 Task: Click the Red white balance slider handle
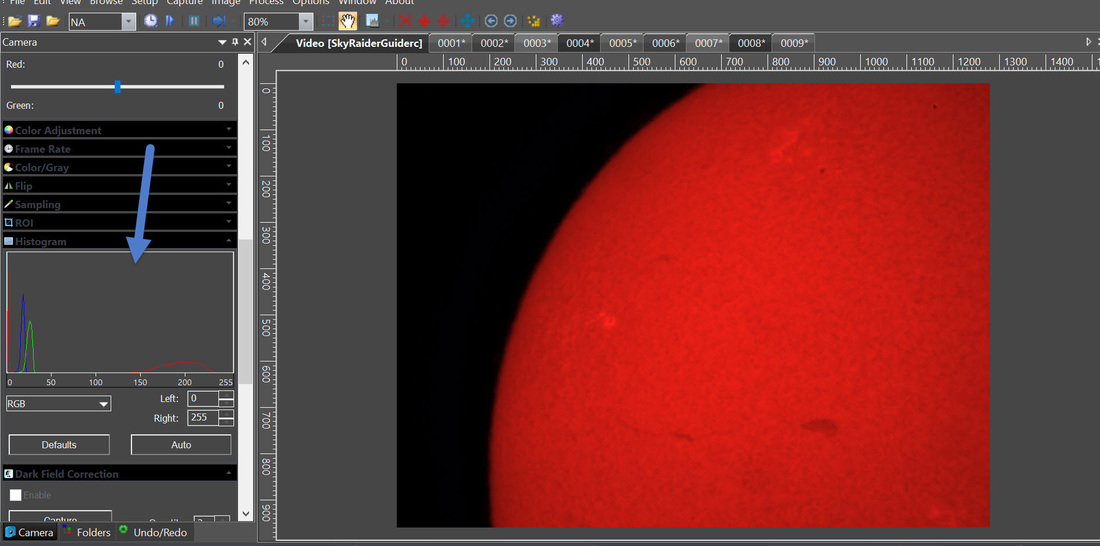click(x=117, y=86)
